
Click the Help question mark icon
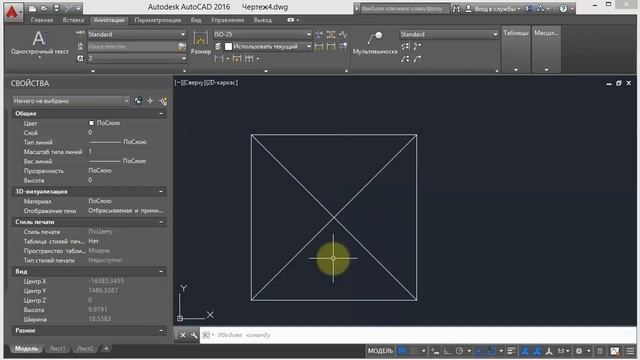coord(563,8)
